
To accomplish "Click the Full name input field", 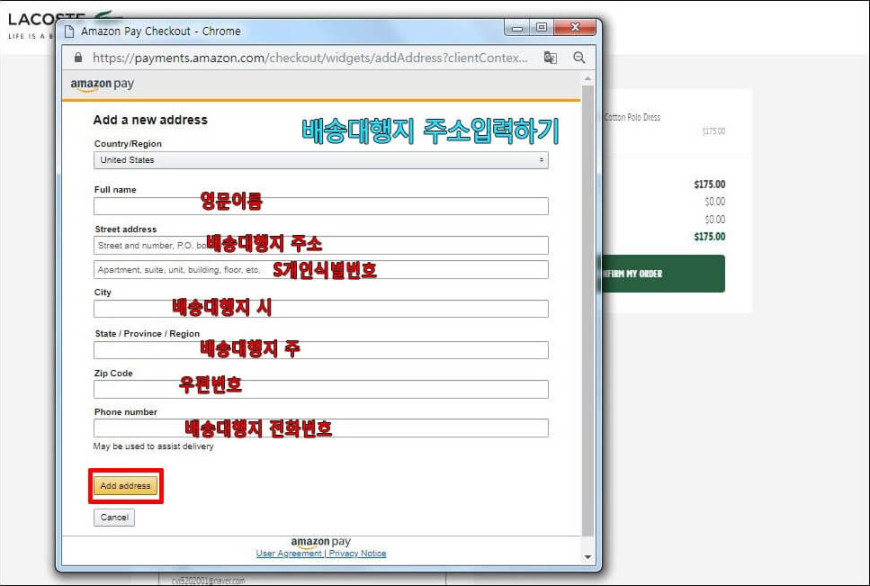I will click(x=321, y=206).
